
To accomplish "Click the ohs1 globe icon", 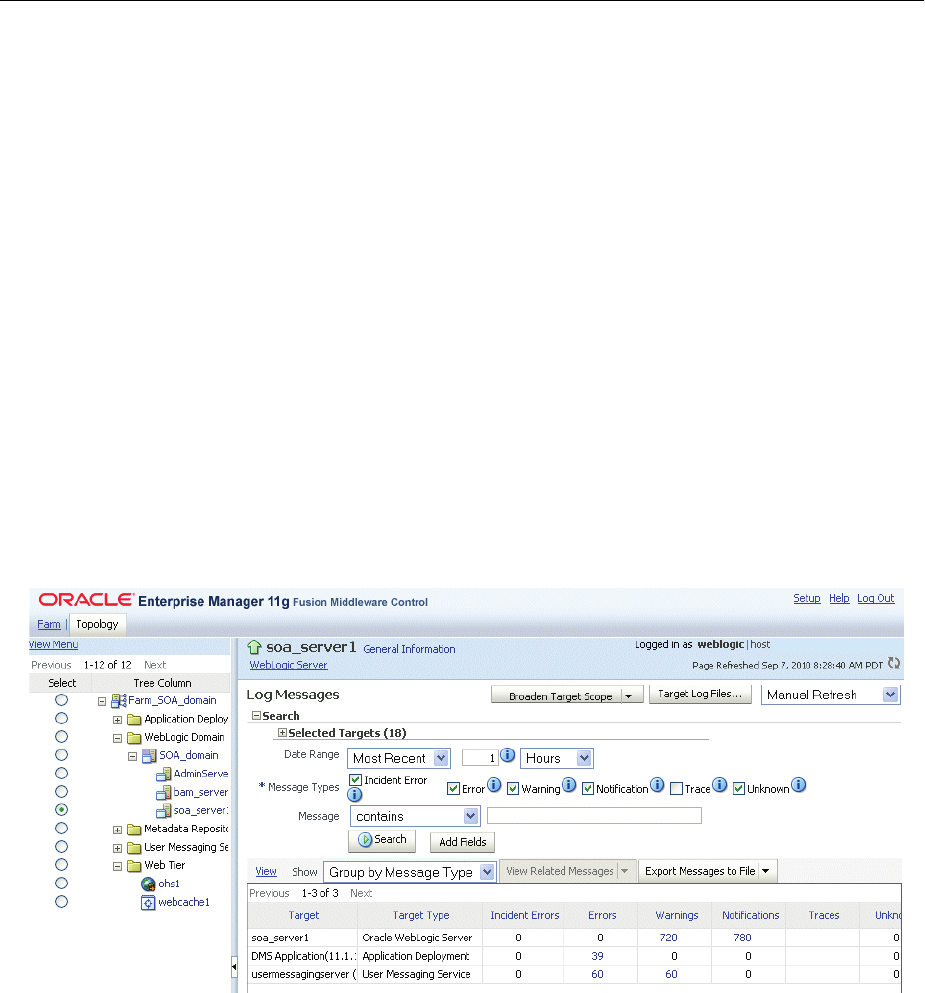I will (x=148, y=884).
